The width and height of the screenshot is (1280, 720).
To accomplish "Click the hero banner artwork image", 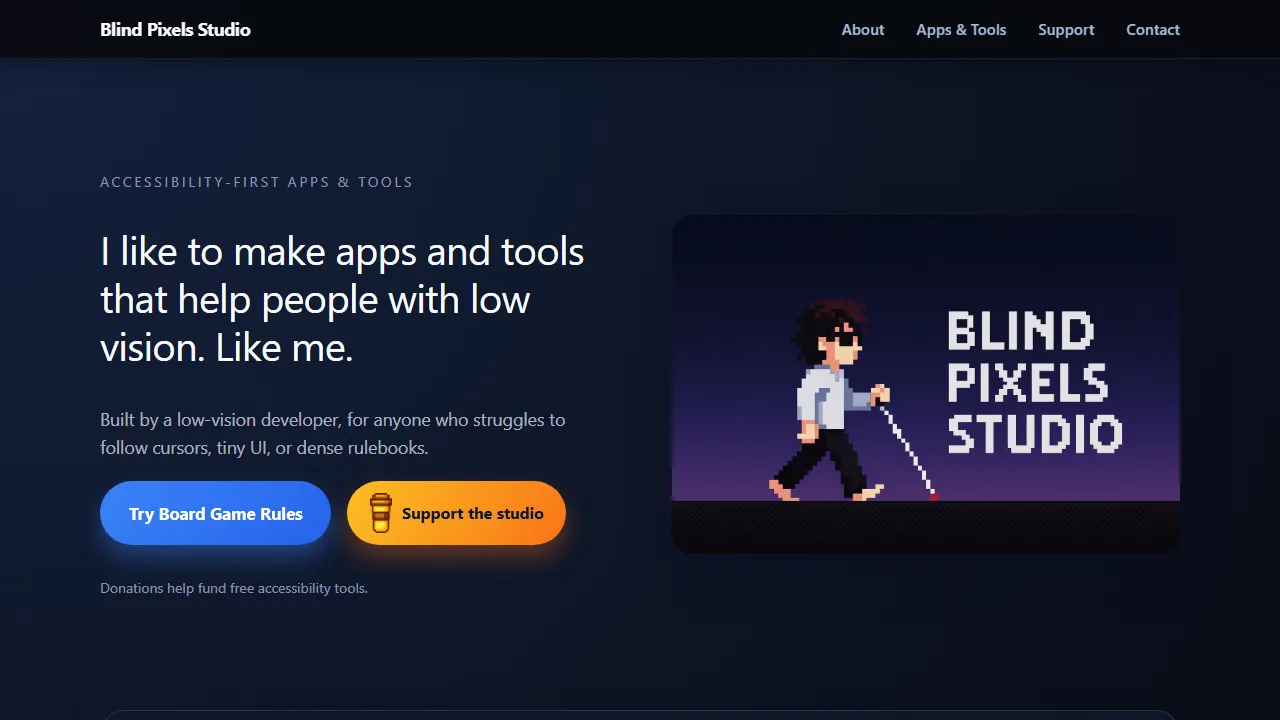I will click(x=925, y=383).
